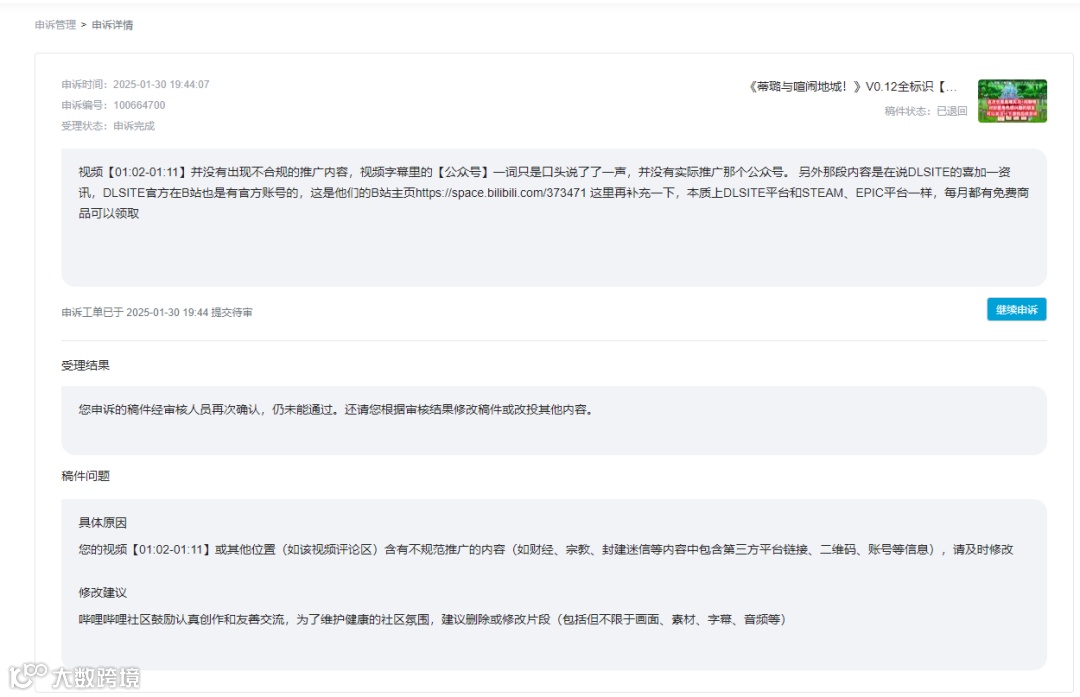1080x697 pixels.
Task: Click the 含有不规范推广的内容 reason sentence
Action: click(x=546, y=549)
